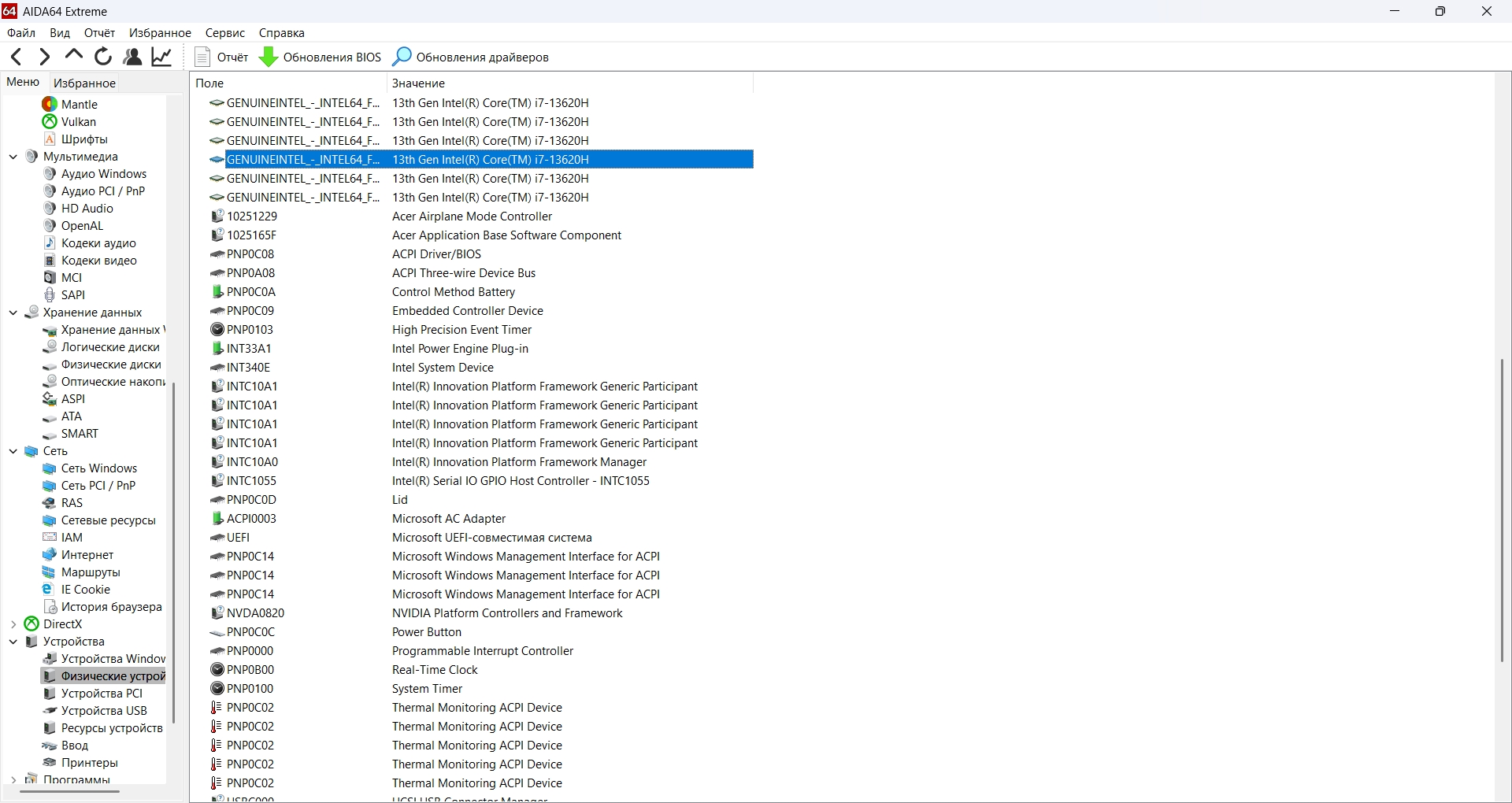The height and width of the screenshot is (803, 1512).
Task: Open Аудио Windows tree item
Action: 95,174
